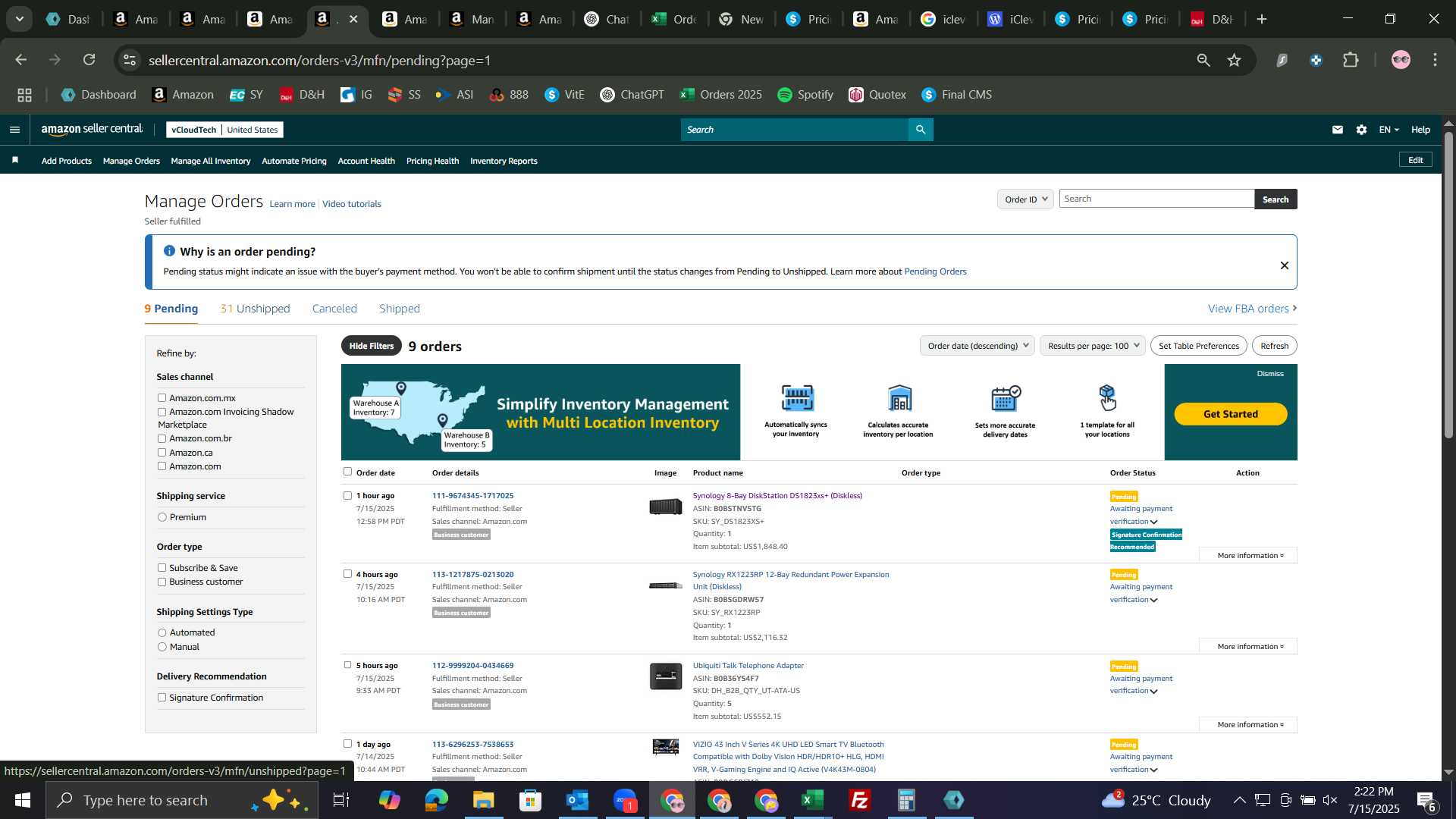Viewport: 1456px width, 819px height.
Task: Open the Chrome apps grid in bookmarks bar
Action: 25,95
